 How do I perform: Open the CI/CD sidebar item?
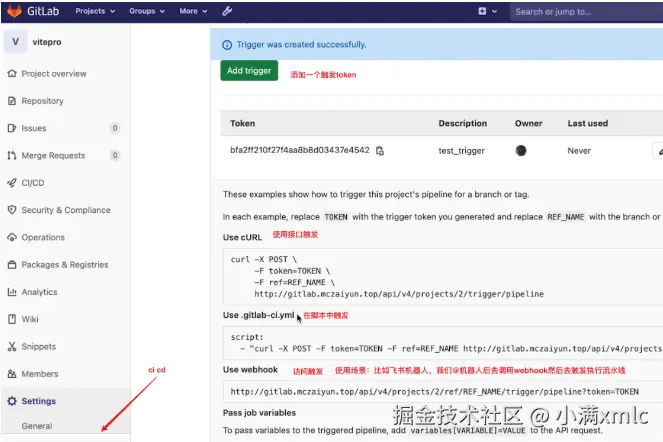pos(33,183)
